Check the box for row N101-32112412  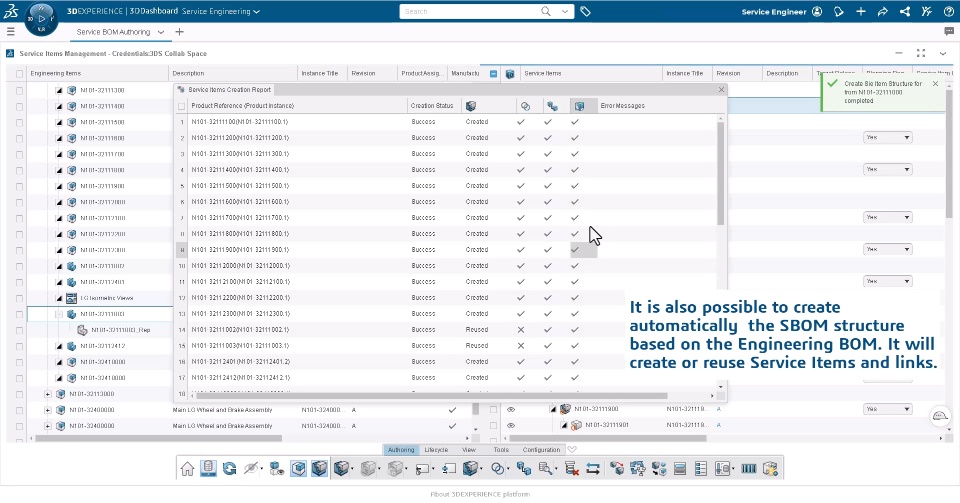pos(20,346)
